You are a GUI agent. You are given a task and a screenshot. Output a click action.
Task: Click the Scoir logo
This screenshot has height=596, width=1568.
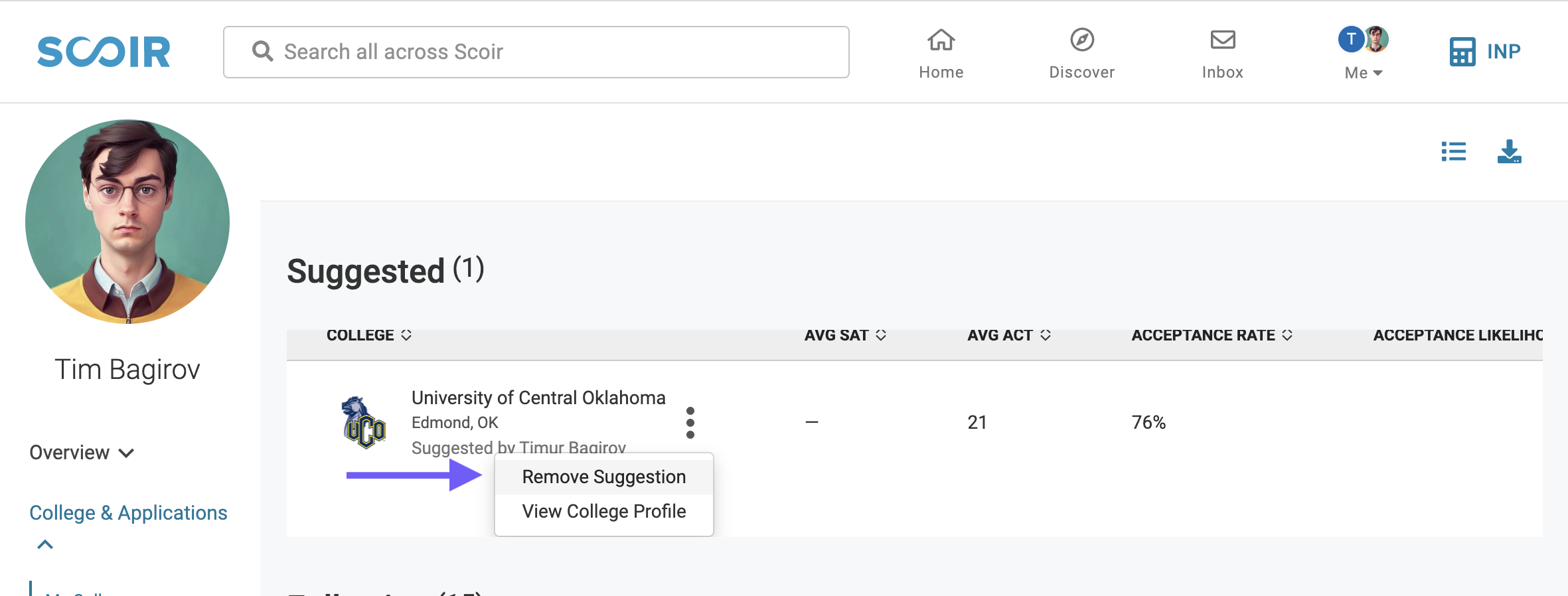[104, 52]
